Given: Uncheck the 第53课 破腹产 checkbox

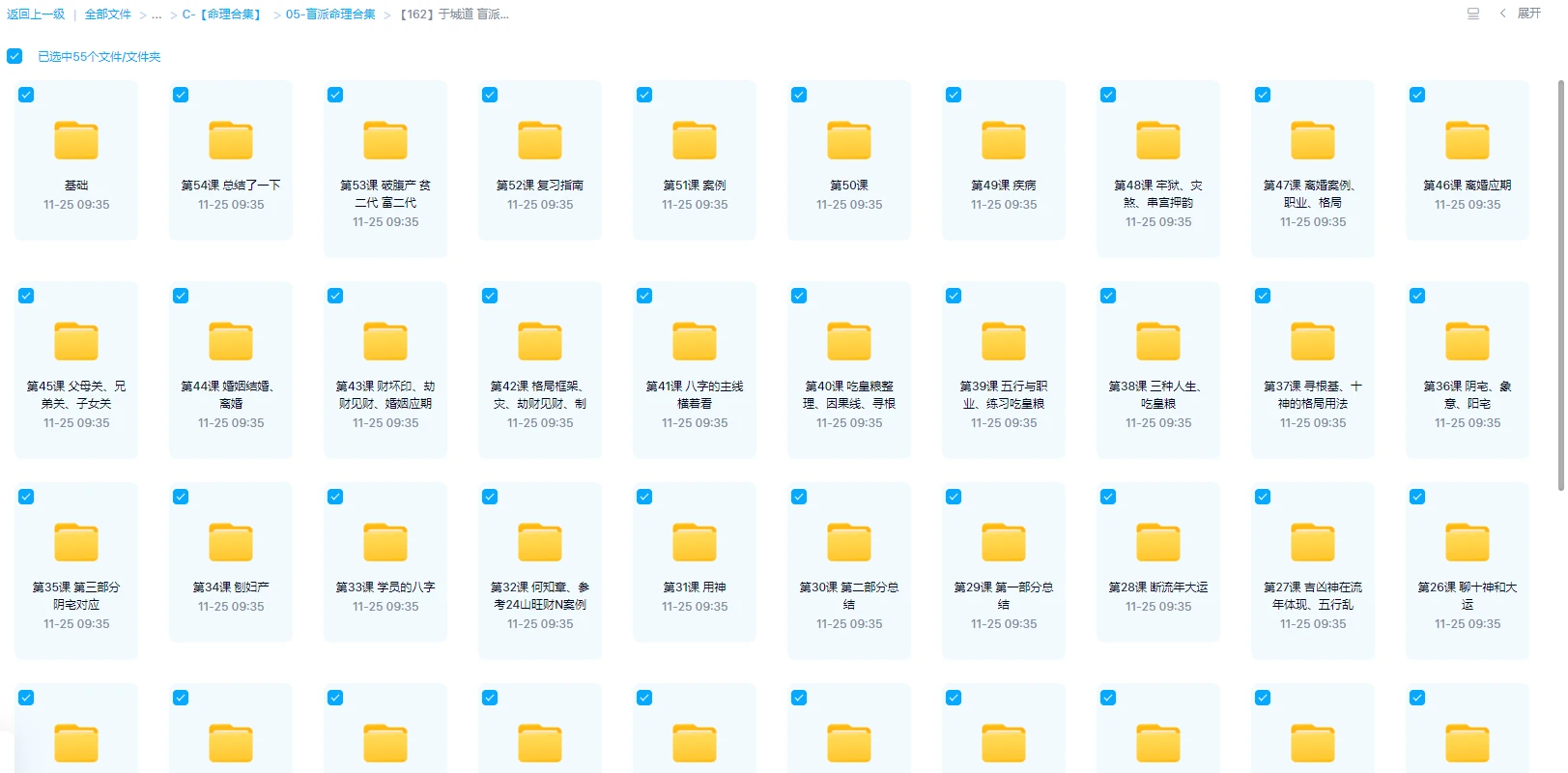Looking at the screenshot, I should pyautogui.click(x=335, y=95).
